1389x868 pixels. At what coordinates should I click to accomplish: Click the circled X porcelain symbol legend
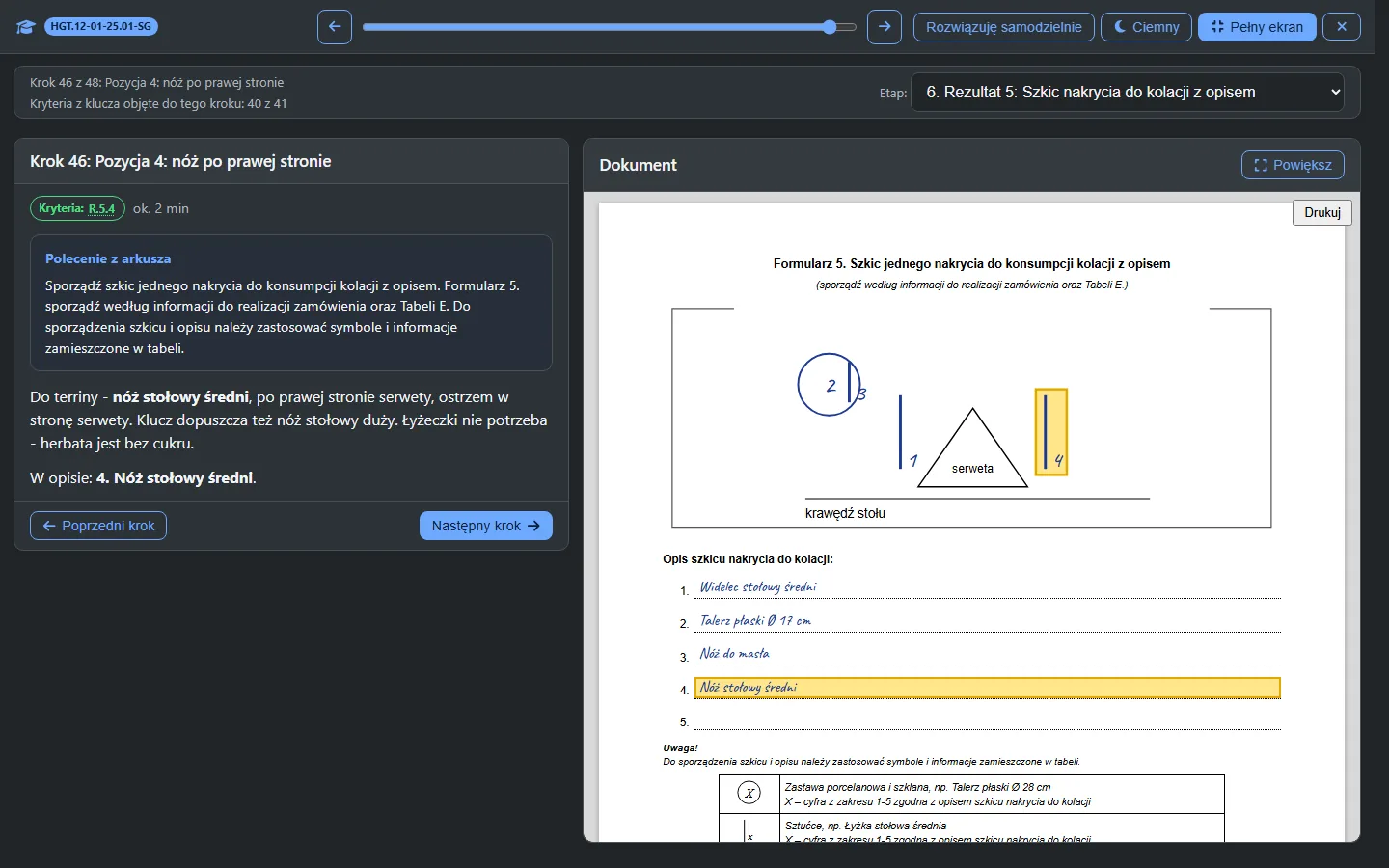coord(749,793)
